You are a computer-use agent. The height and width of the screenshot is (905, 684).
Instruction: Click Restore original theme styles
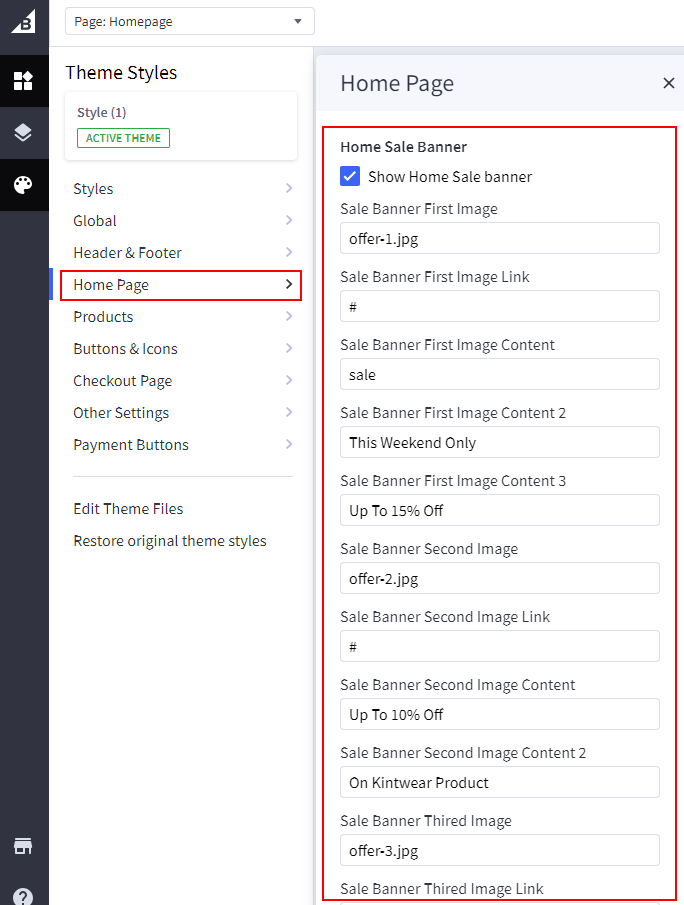tap(170, 541)
